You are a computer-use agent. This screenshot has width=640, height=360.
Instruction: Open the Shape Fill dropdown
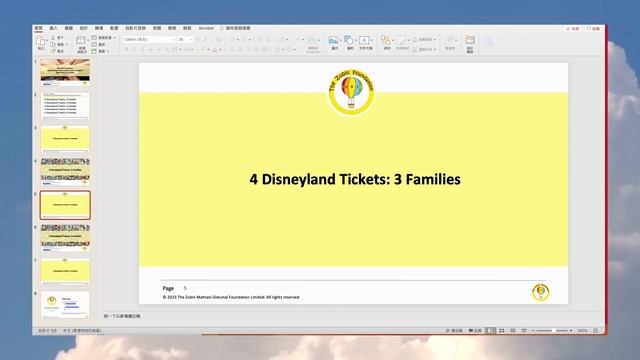424,40
